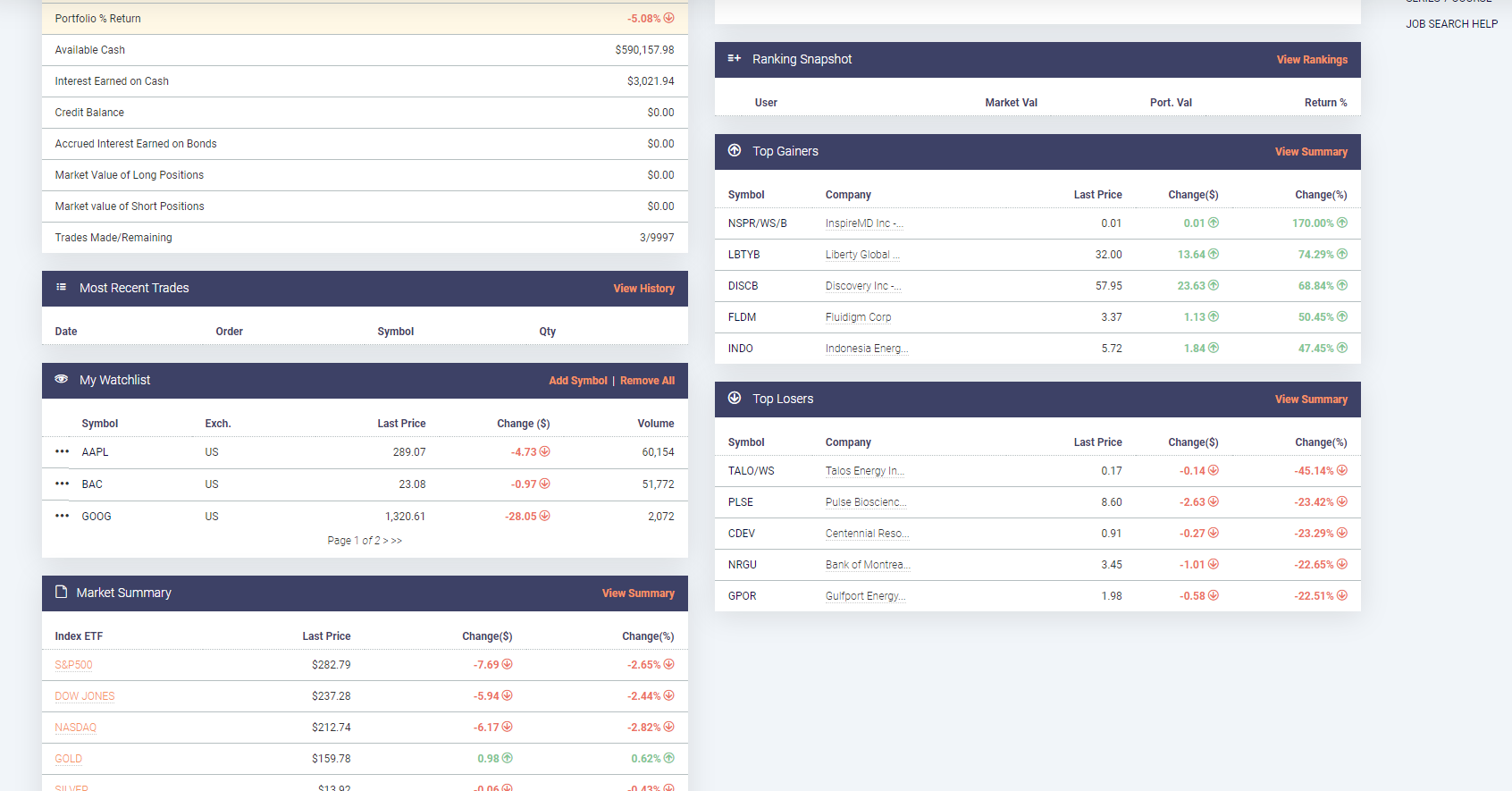This screenshot has height=791, width=1512.
Task: Select JOB SEARCH HELP menu item
Action: coord(1451,24)
